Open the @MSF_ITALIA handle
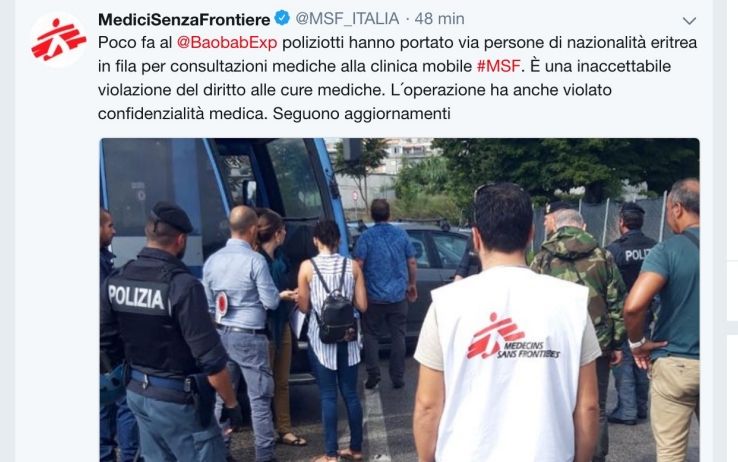The image size is (738, 462). coord(347,19)
